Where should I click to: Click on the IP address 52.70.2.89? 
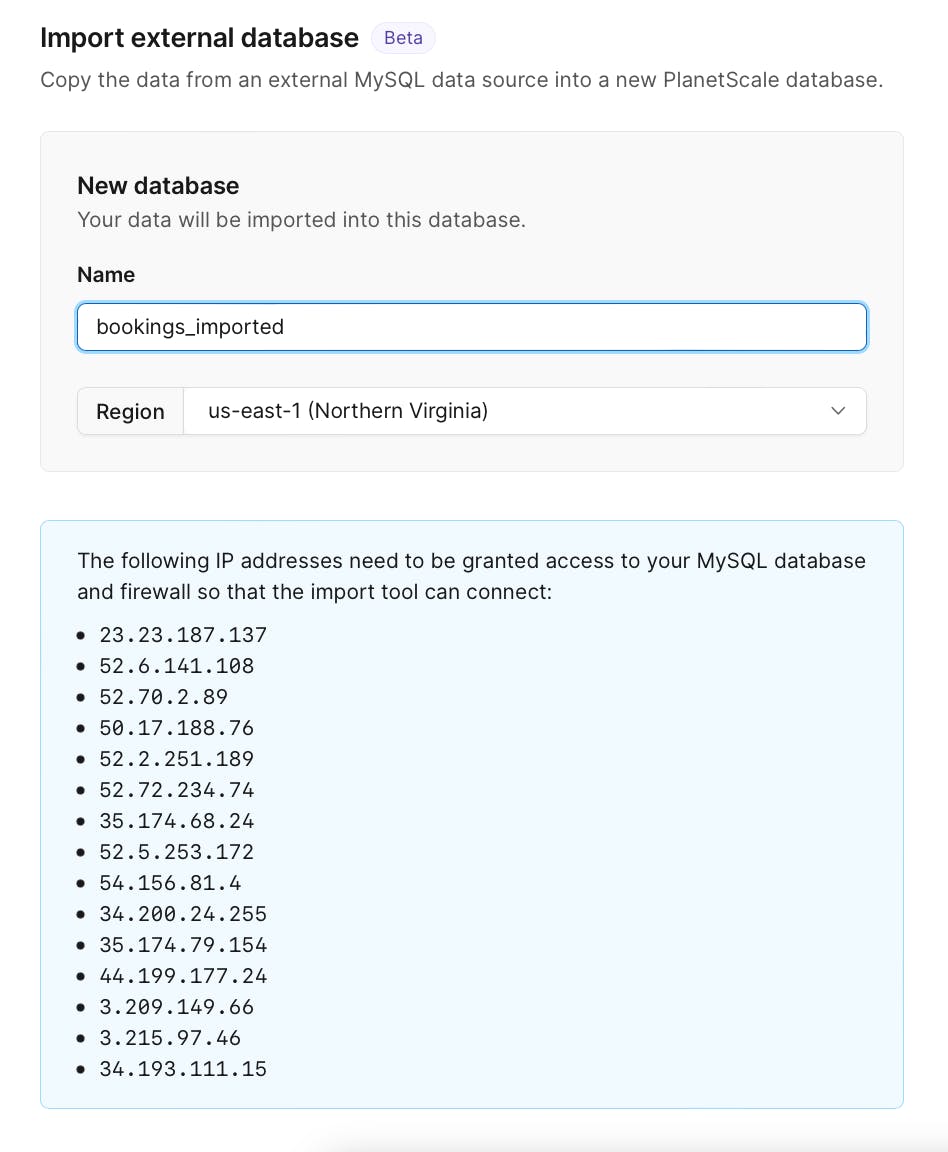pyautogui.click(x=164, y=697)
